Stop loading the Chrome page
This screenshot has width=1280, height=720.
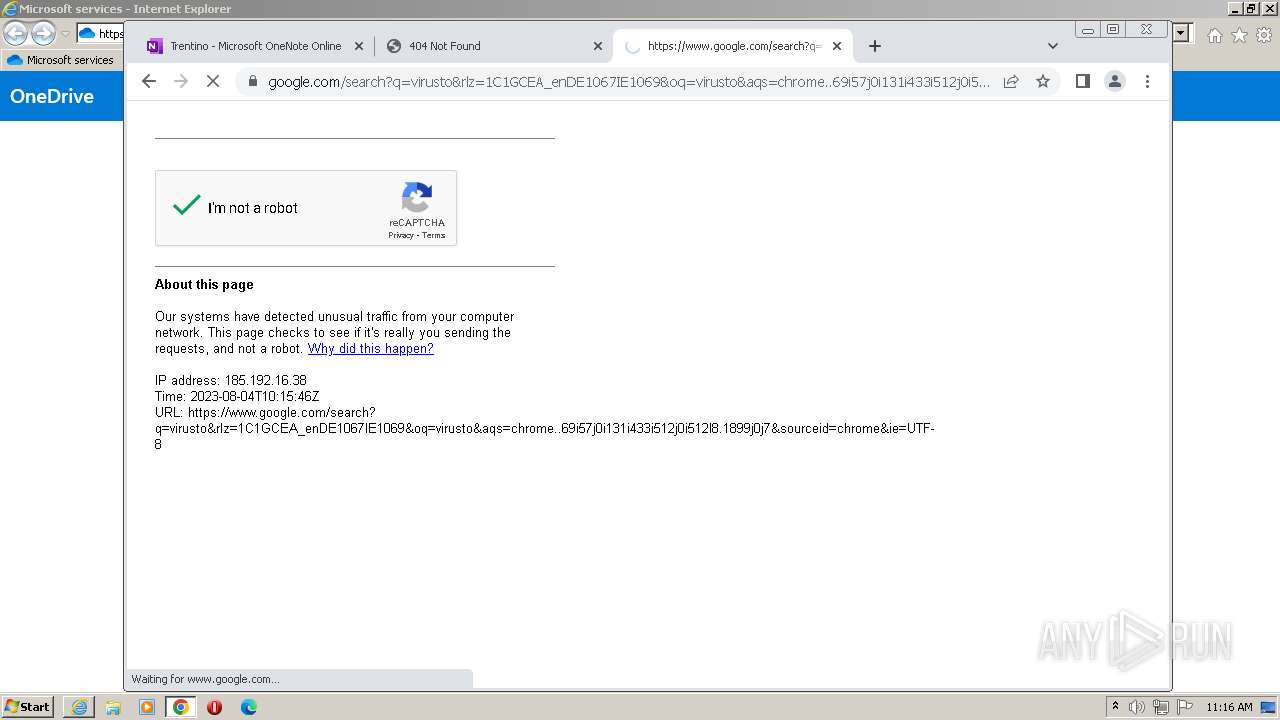213,82
